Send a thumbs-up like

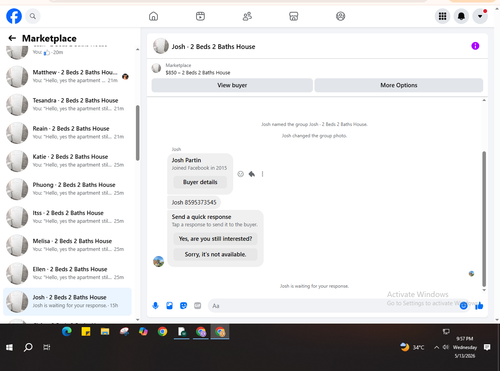tap(479, 305)
